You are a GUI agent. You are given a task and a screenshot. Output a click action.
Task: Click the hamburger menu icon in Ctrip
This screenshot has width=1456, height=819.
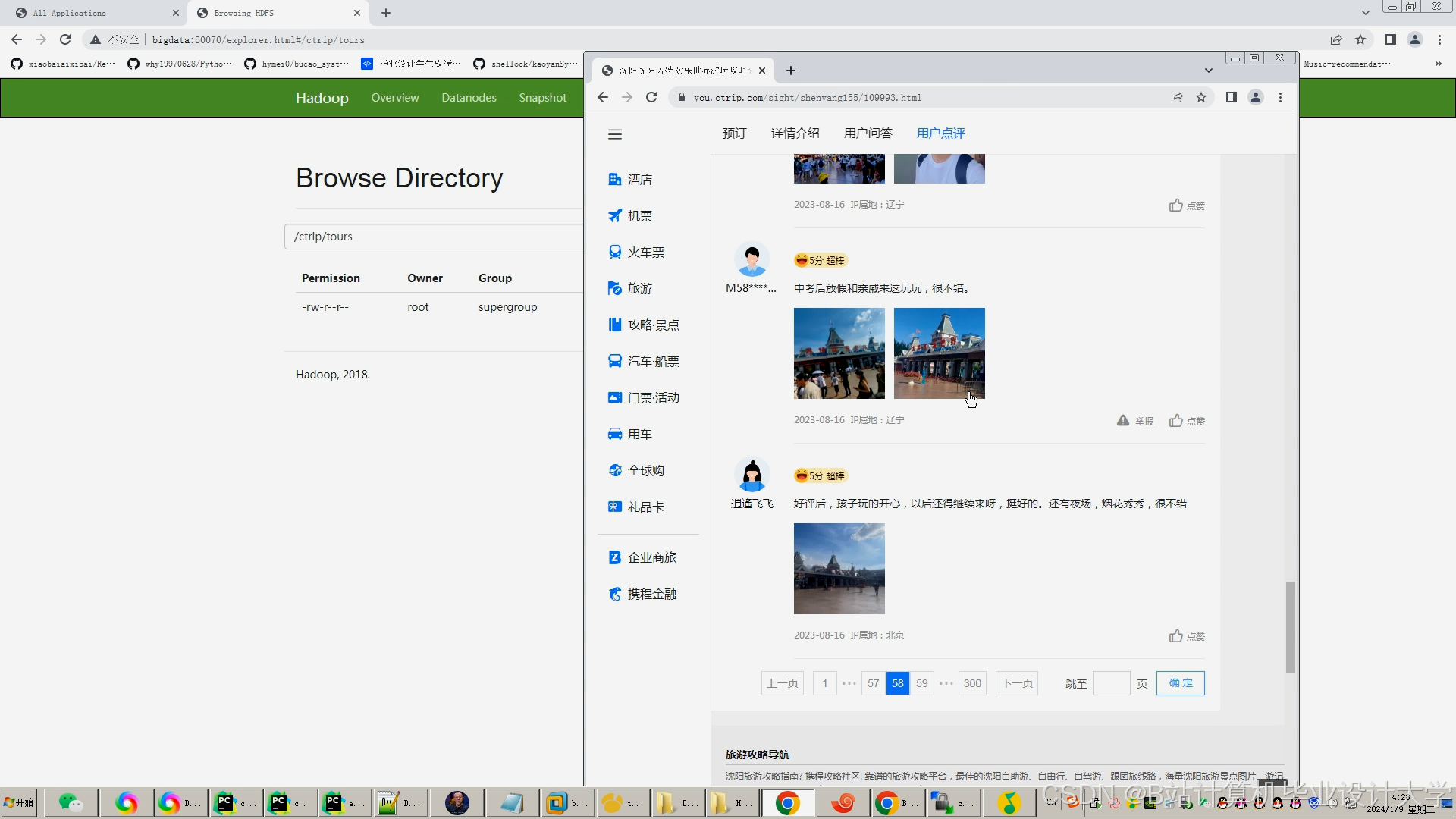click(x=615, y=134)
